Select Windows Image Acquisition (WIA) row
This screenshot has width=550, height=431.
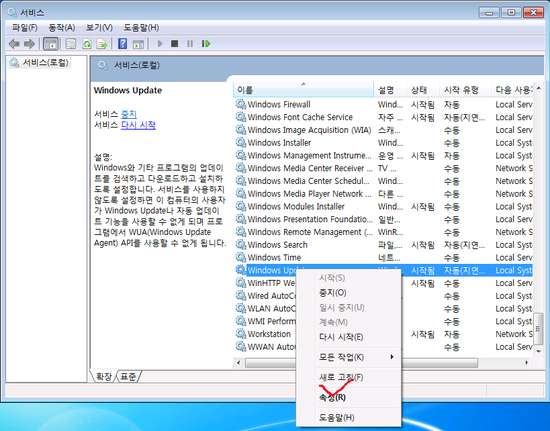383,130
